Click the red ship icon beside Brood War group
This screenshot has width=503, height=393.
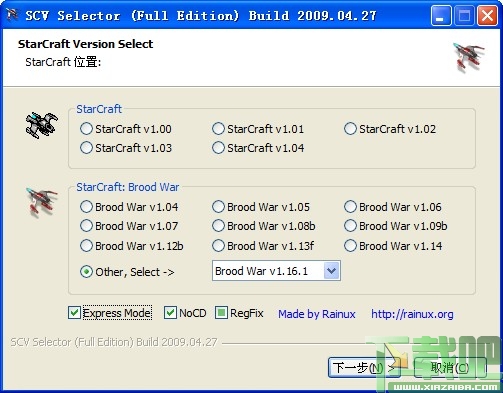tap(42, 202)
